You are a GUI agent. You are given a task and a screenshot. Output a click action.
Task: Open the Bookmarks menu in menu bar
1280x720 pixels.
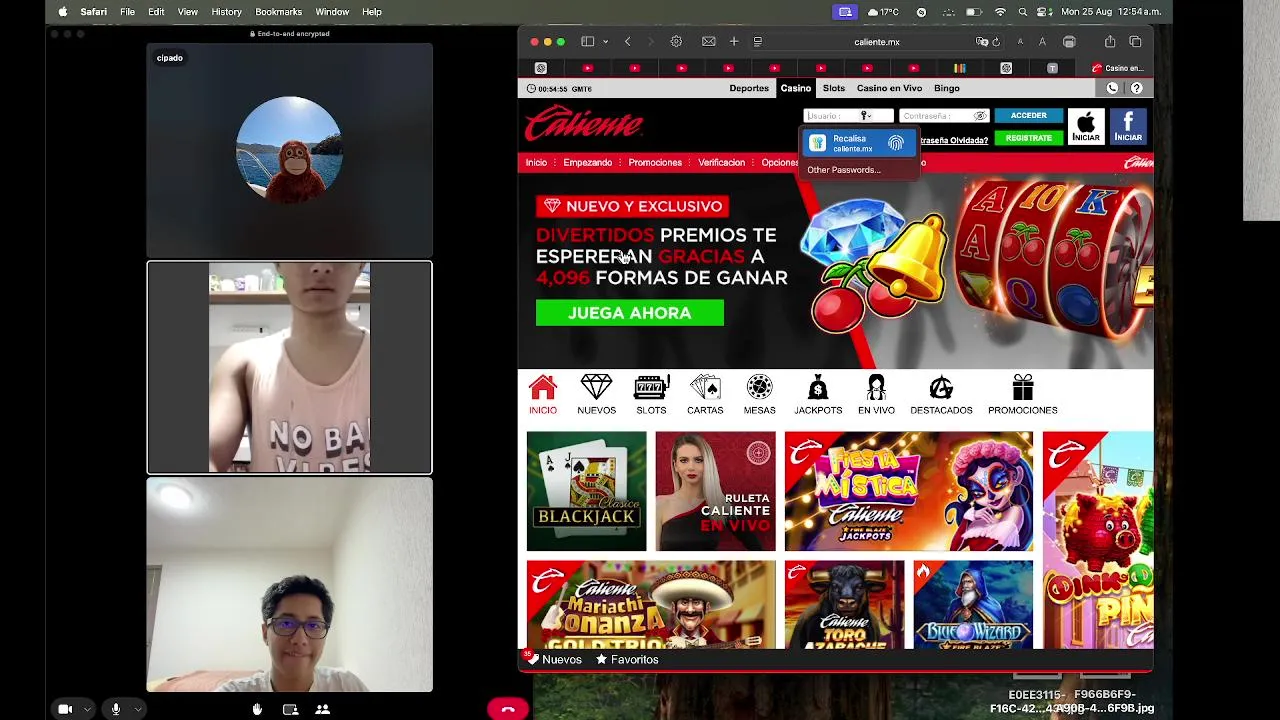[278, 12]
